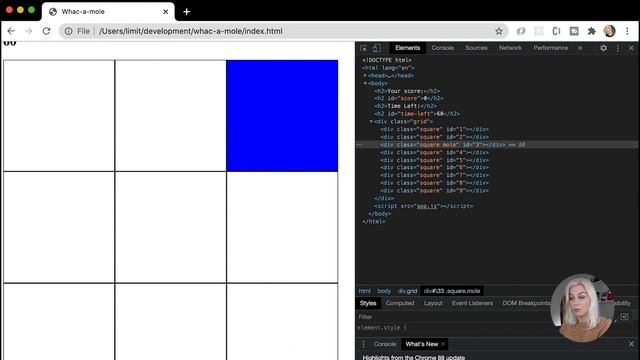Click the html breadcrumb
Image resolution: width=640 pixels, height=360 pixels.
coord(364,291)
